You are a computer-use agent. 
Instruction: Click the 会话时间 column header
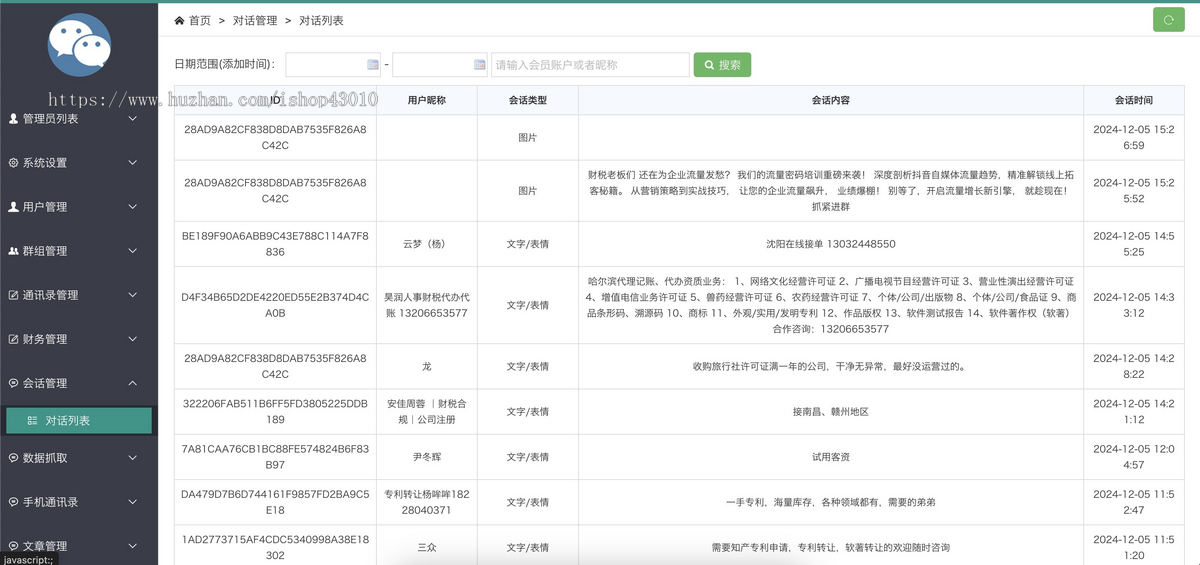tap(1134, 100)
